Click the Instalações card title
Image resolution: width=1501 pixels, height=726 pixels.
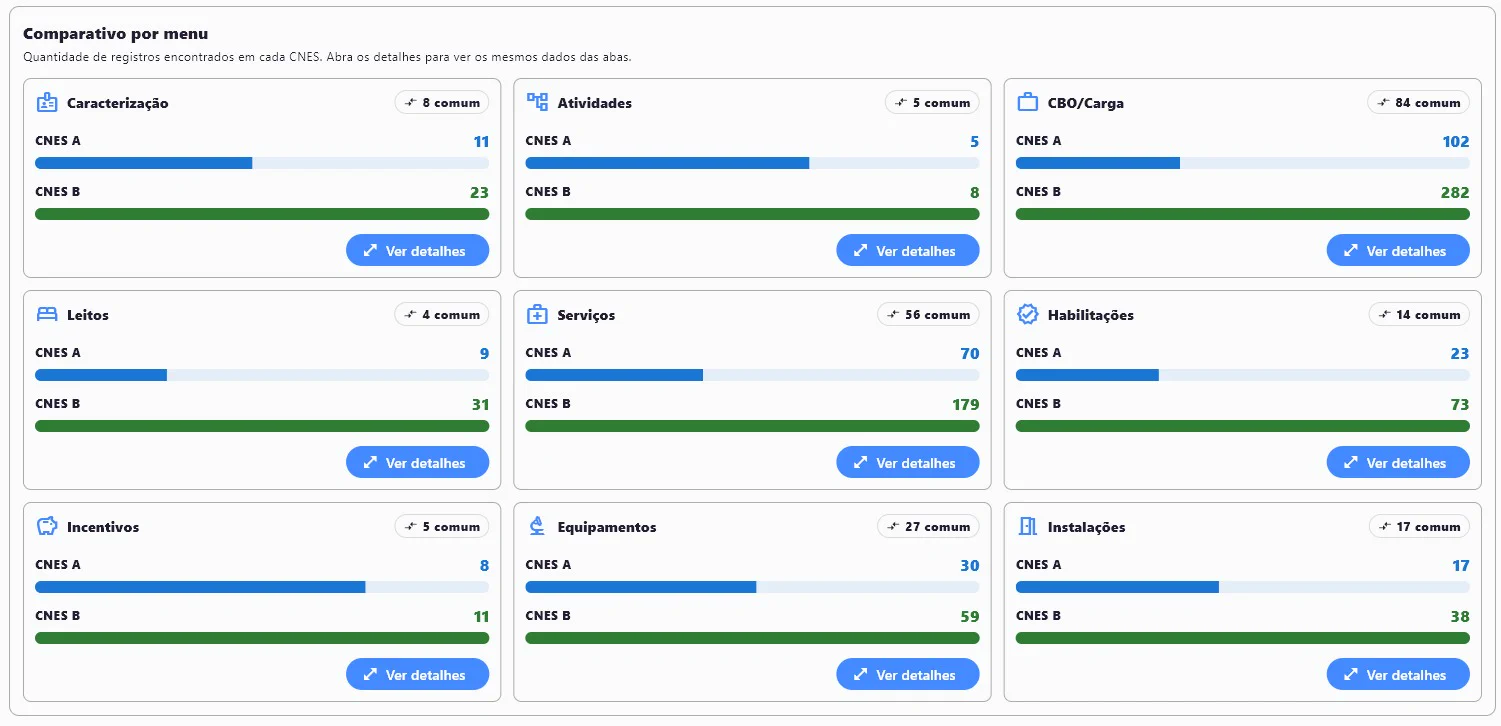(1087, 527)
